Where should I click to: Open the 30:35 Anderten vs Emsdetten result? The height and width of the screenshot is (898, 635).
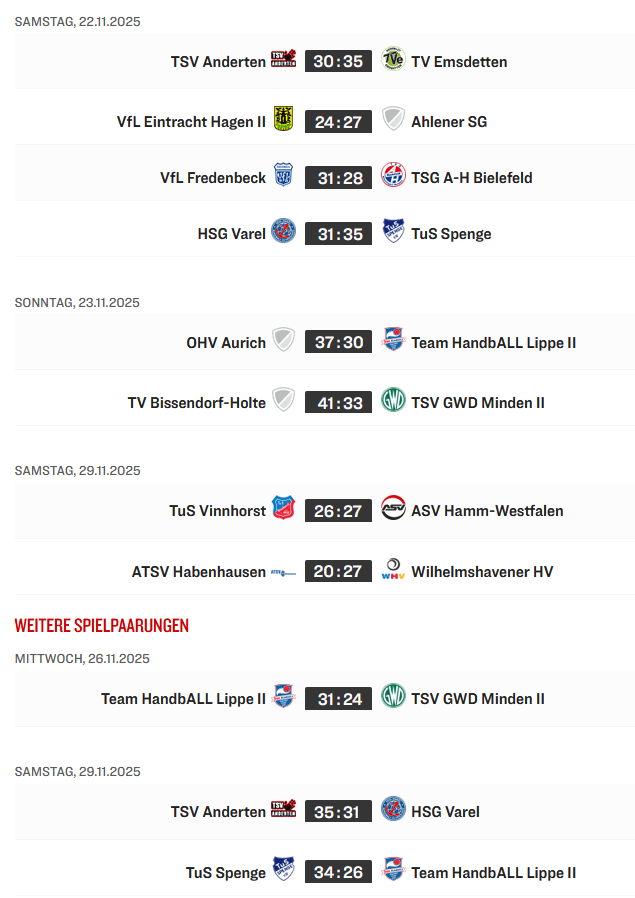coord(338,61)
